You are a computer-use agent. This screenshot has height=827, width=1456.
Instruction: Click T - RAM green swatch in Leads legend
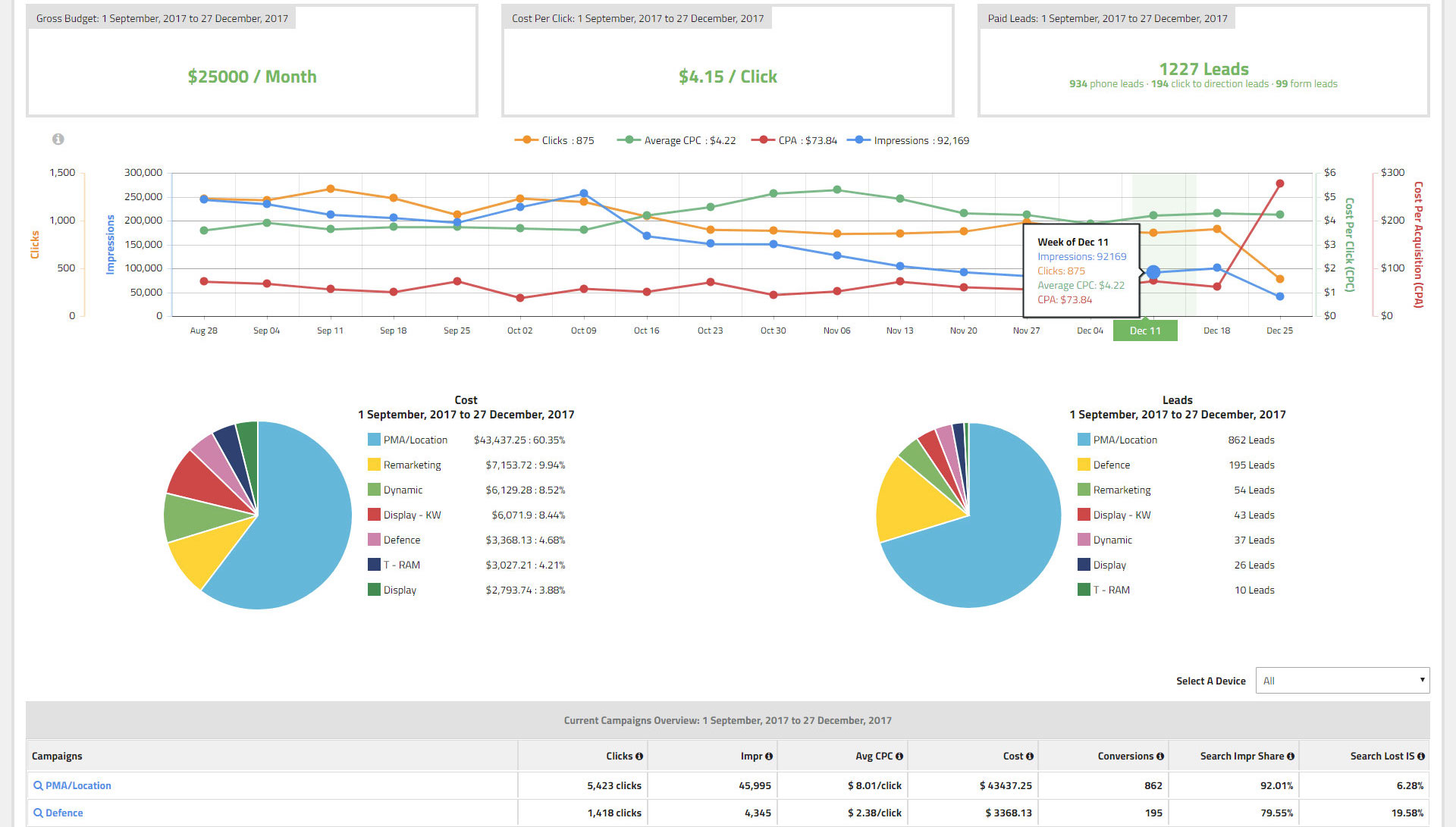[x=1084, y=590]
